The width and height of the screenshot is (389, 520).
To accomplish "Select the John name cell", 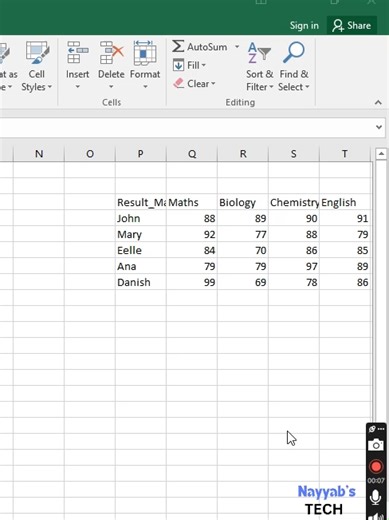I will (141, 218).
